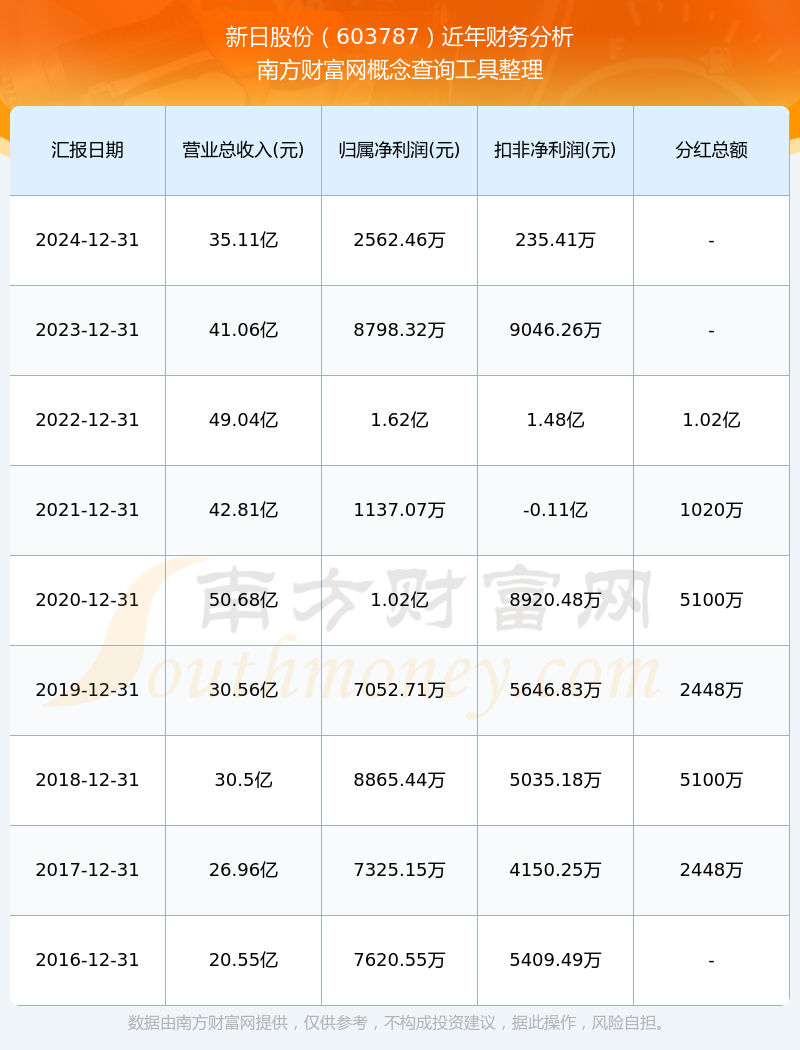This screenshot has height=1050, width=800.
Task: Click the -0.11亿 value
Action: (556, 510)
